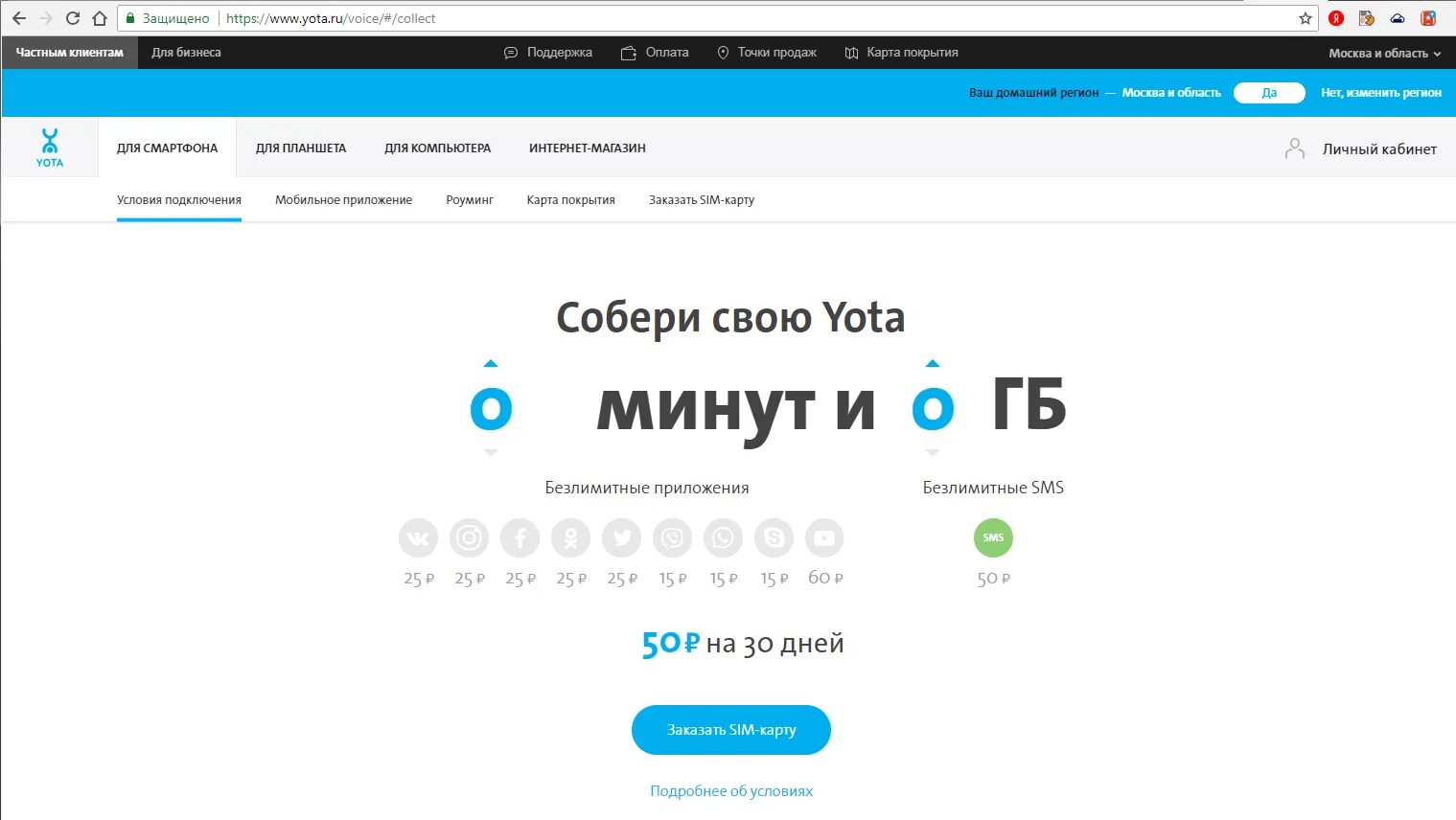Image resolution: width=1456 pixels, height=820 pixels.
Task: Click the gigabytes value 0
Action: [x=933, y=408]
